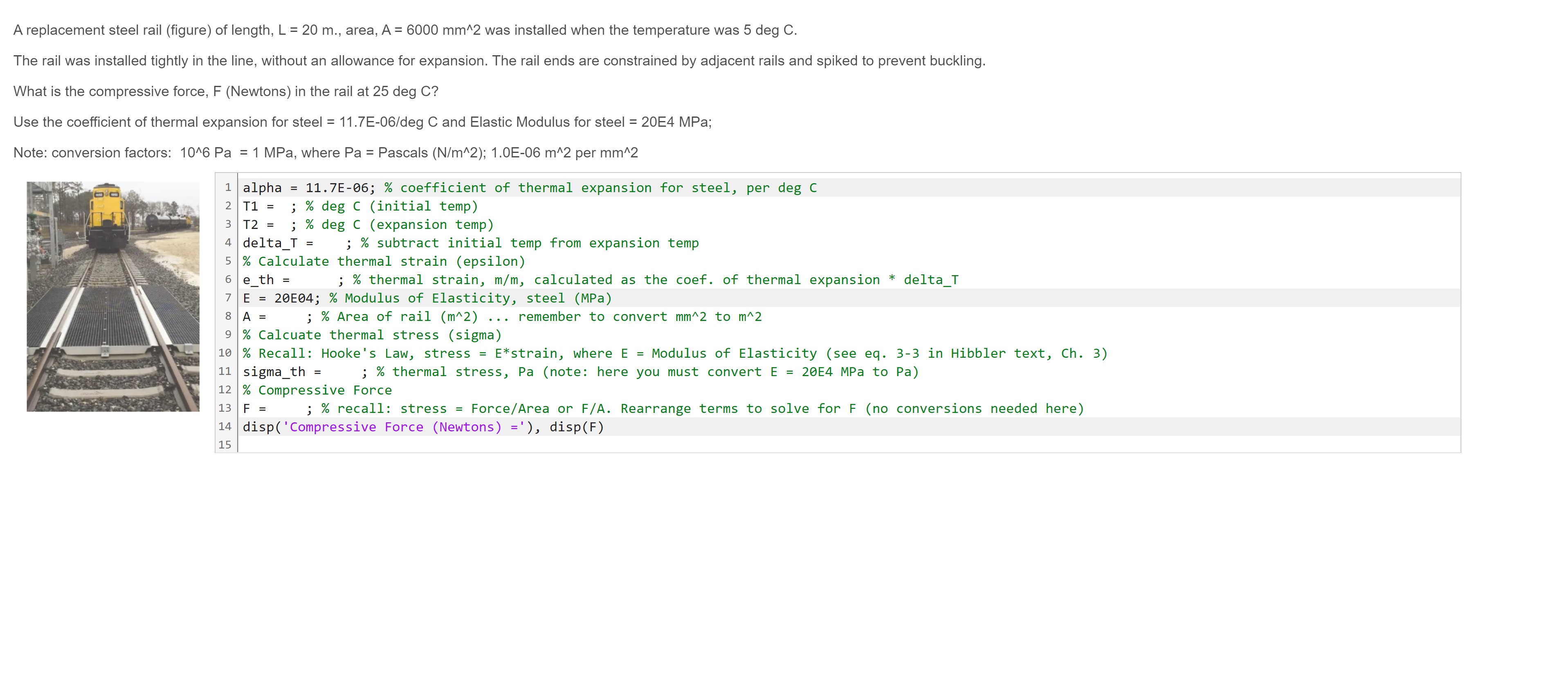Click the Hooke's Law comment line
1568x684 pixels.
(x=674, y=354)
